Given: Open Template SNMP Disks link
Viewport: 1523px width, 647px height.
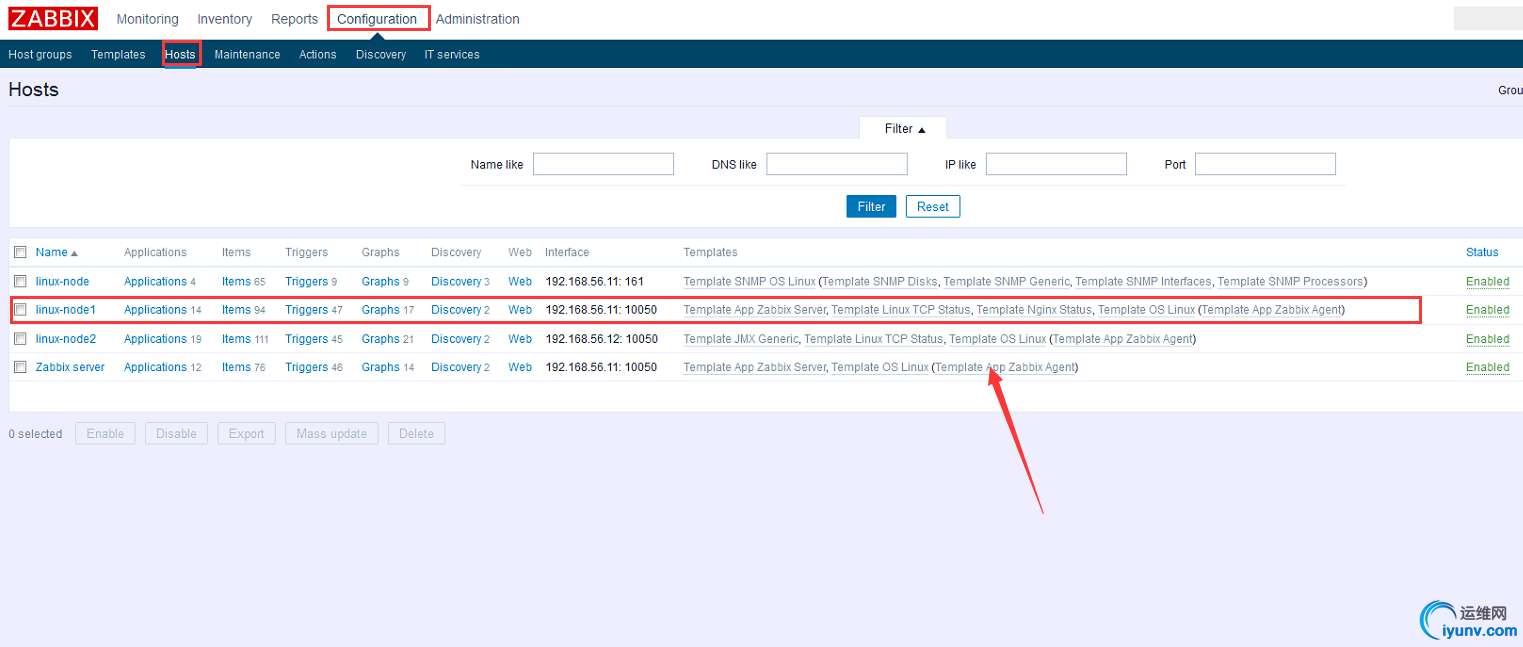Looking at the screenshot, I should tap(879, 282).
